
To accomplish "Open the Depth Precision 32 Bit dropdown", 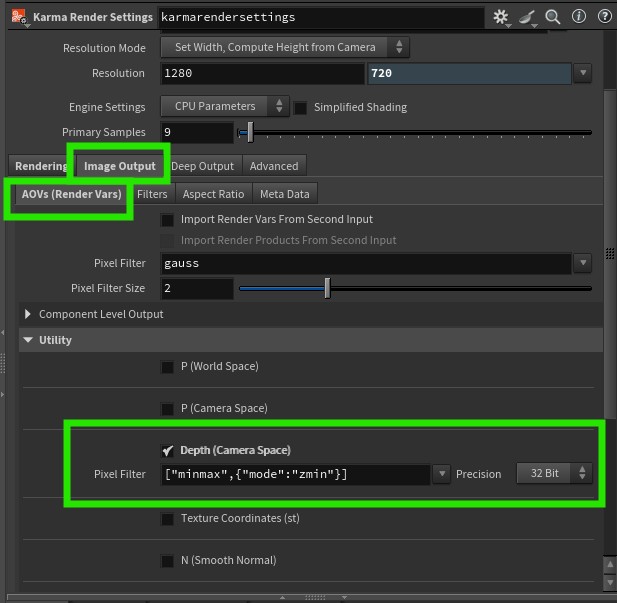I will click(553, 473).
